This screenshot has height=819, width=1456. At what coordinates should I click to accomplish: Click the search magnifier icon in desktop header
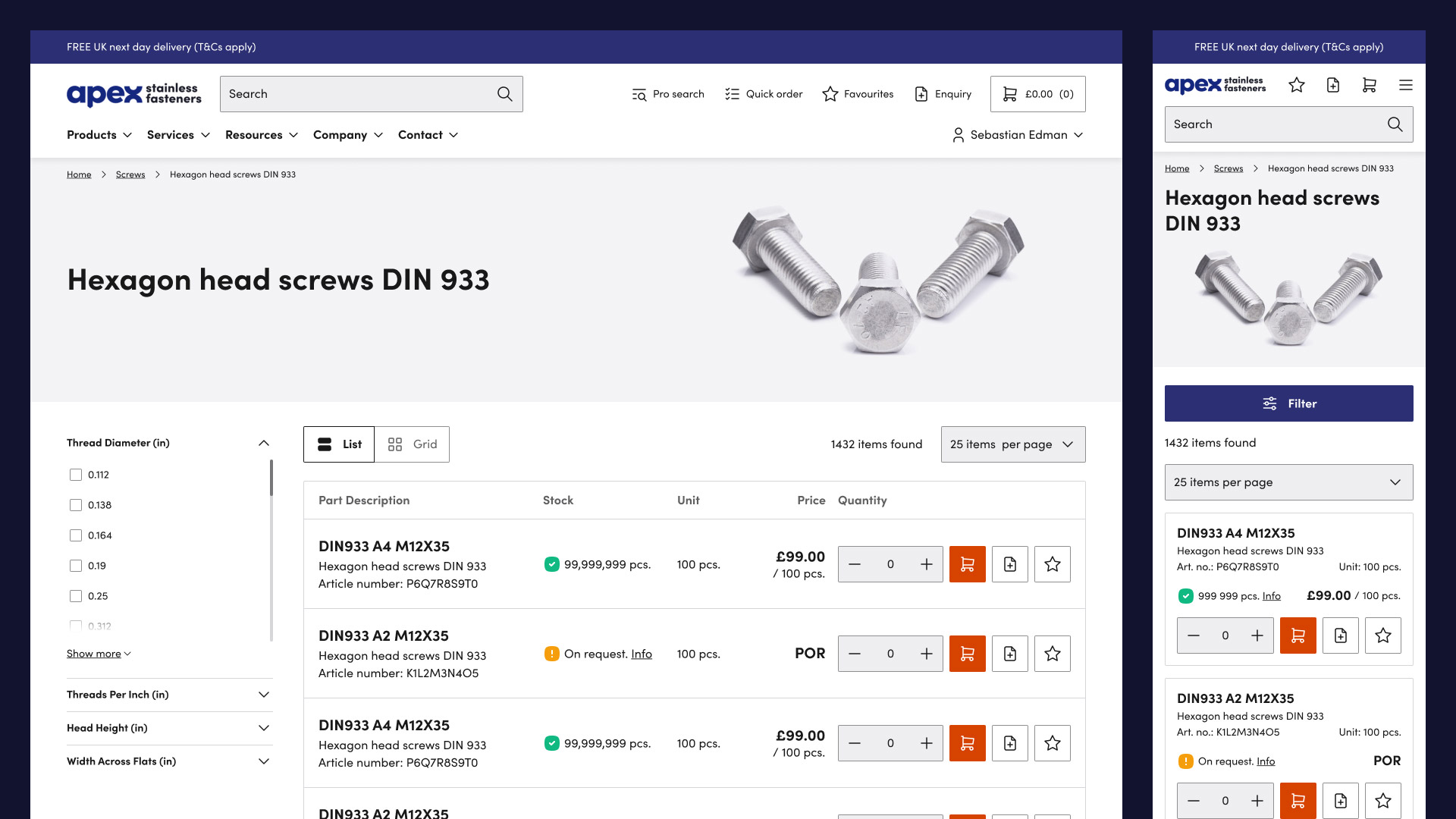pos(504,94)
